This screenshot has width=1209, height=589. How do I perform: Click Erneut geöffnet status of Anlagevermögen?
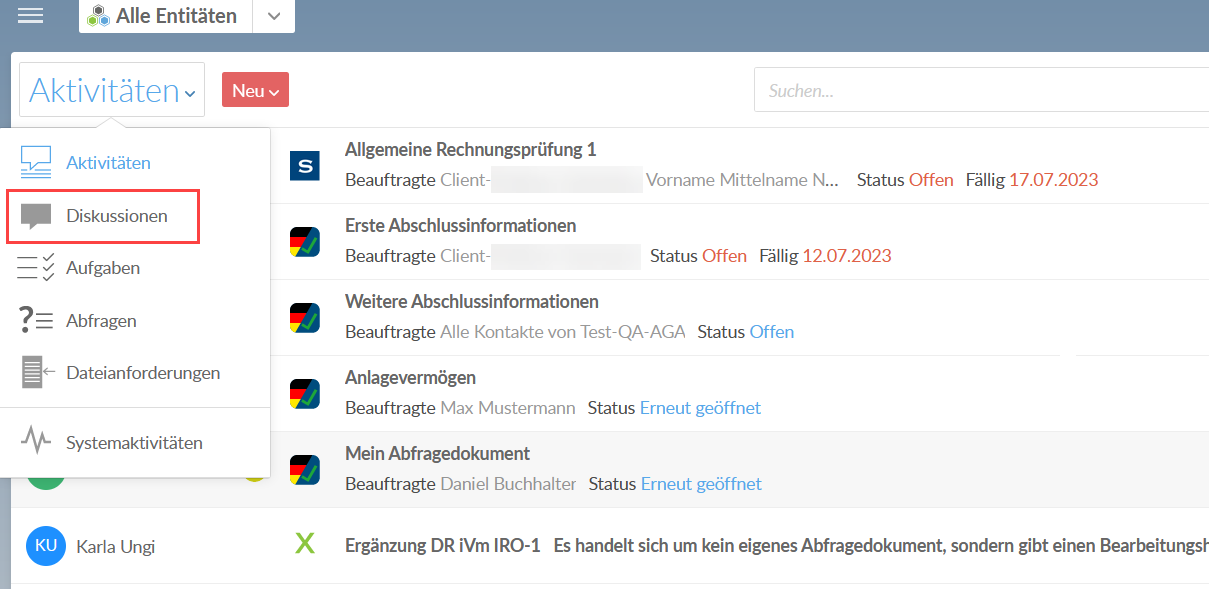coord(700,408)
